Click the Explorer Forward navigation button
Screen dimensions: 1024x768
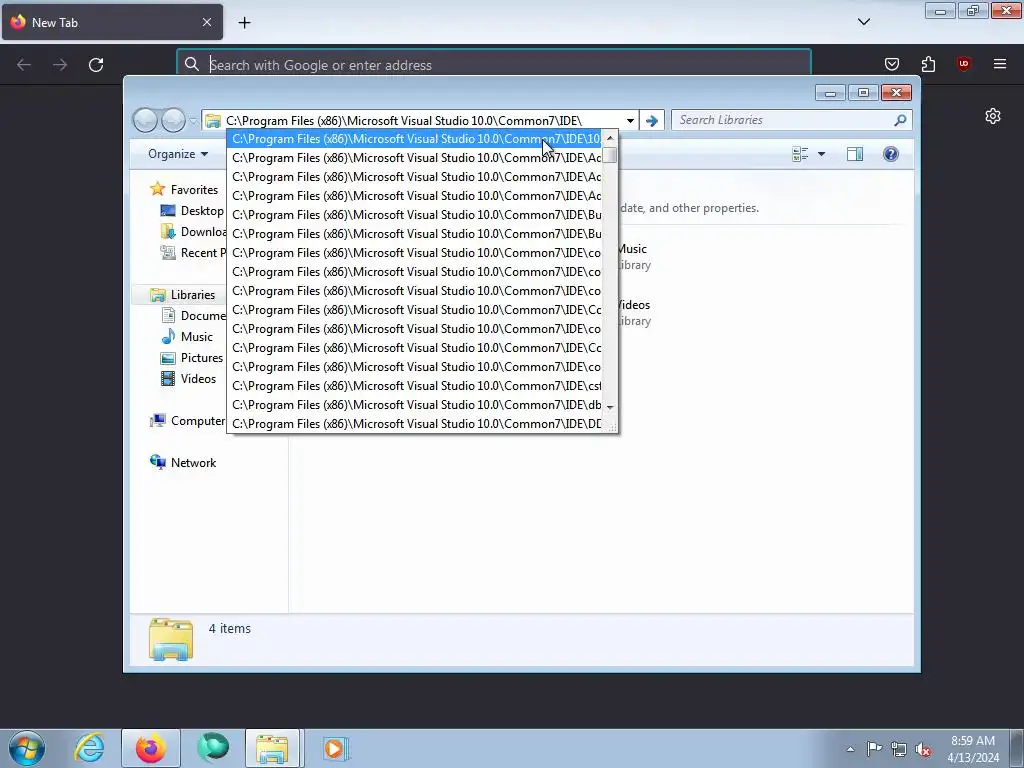pos(173,120)
